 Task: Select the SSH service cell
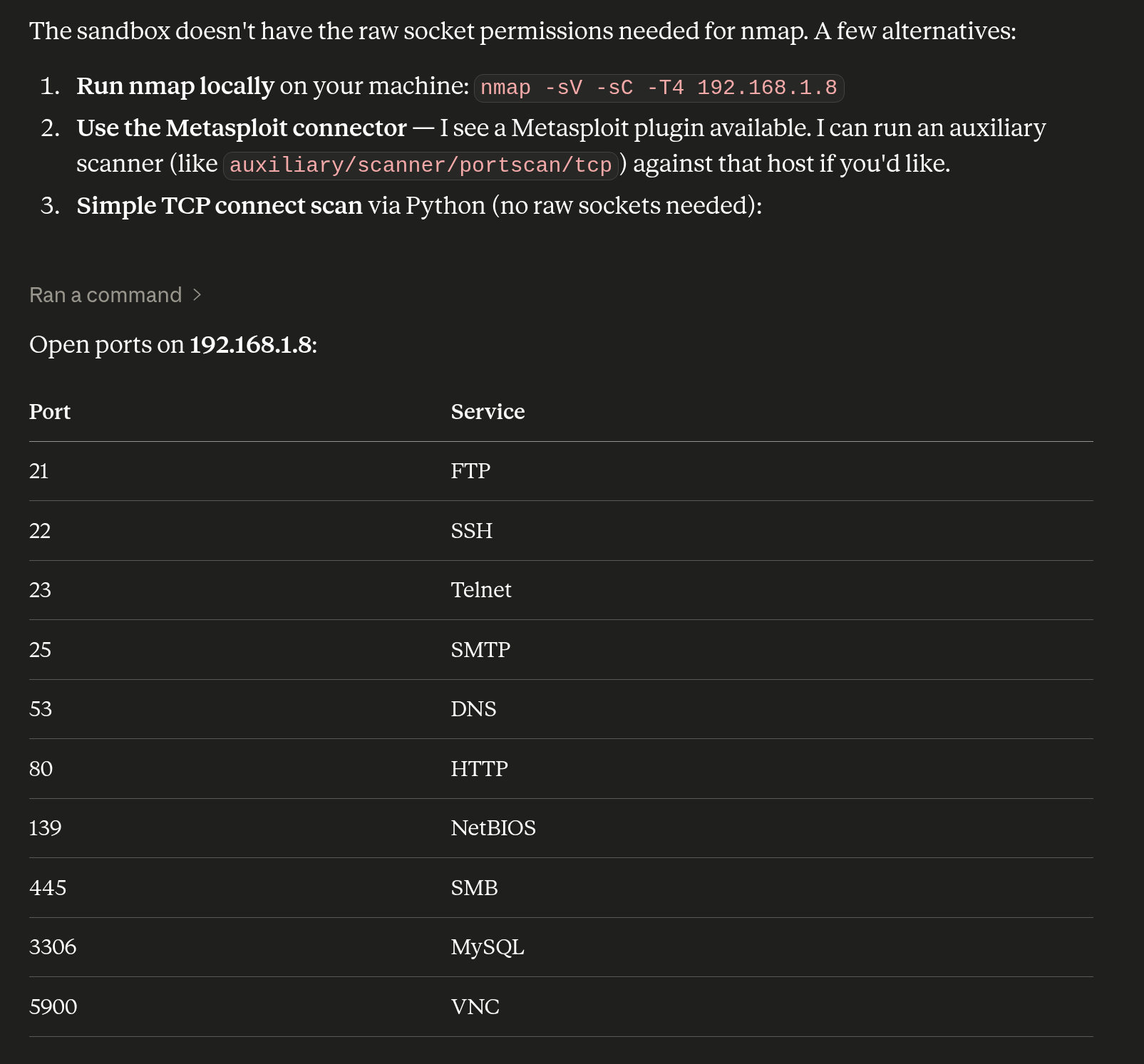click(472, 531)
